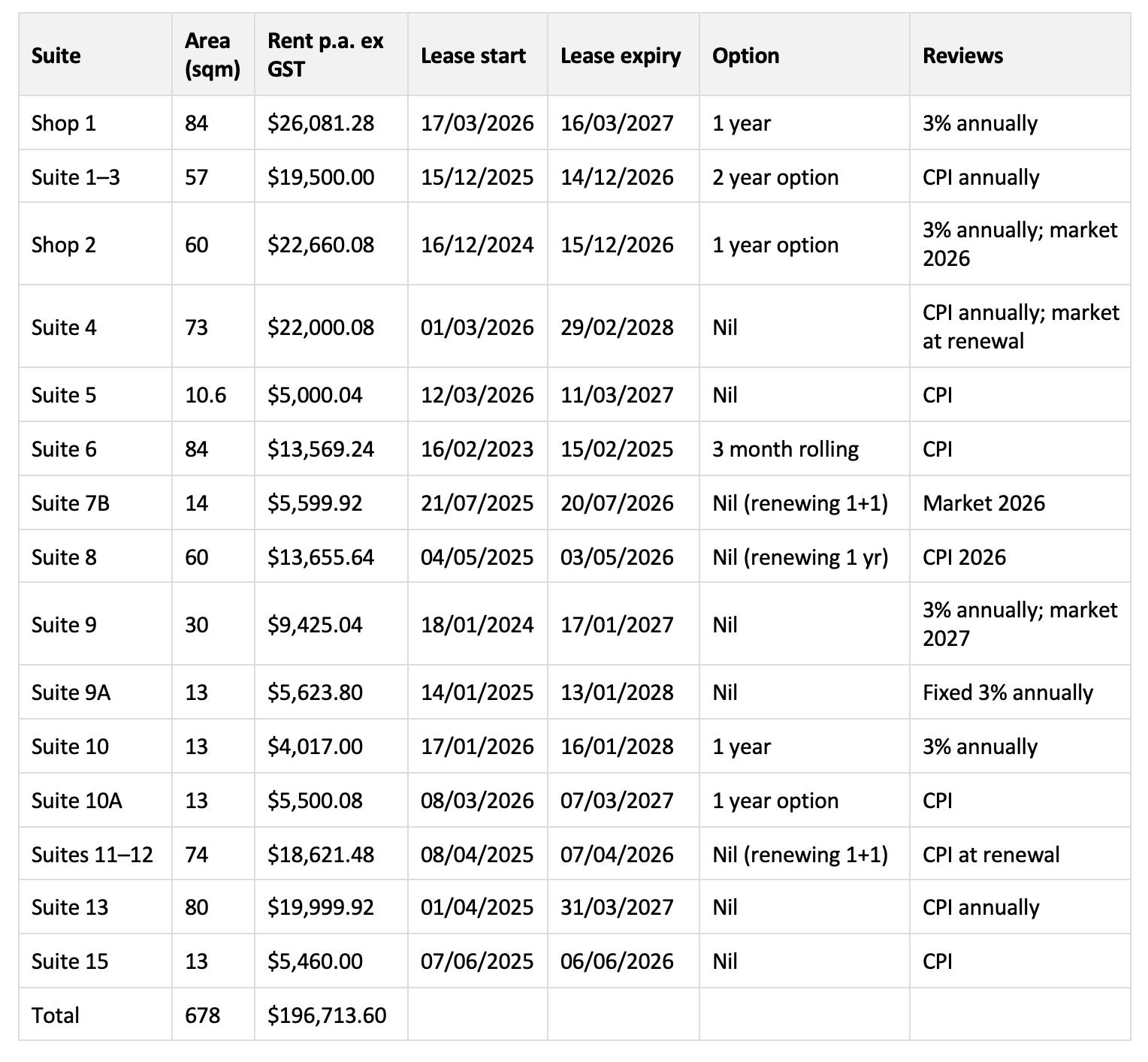The width and height of the screenshot is (1148, 1062).
Task: Click the Suite column header
Action: pyautogui.click(x=56, y=56)
